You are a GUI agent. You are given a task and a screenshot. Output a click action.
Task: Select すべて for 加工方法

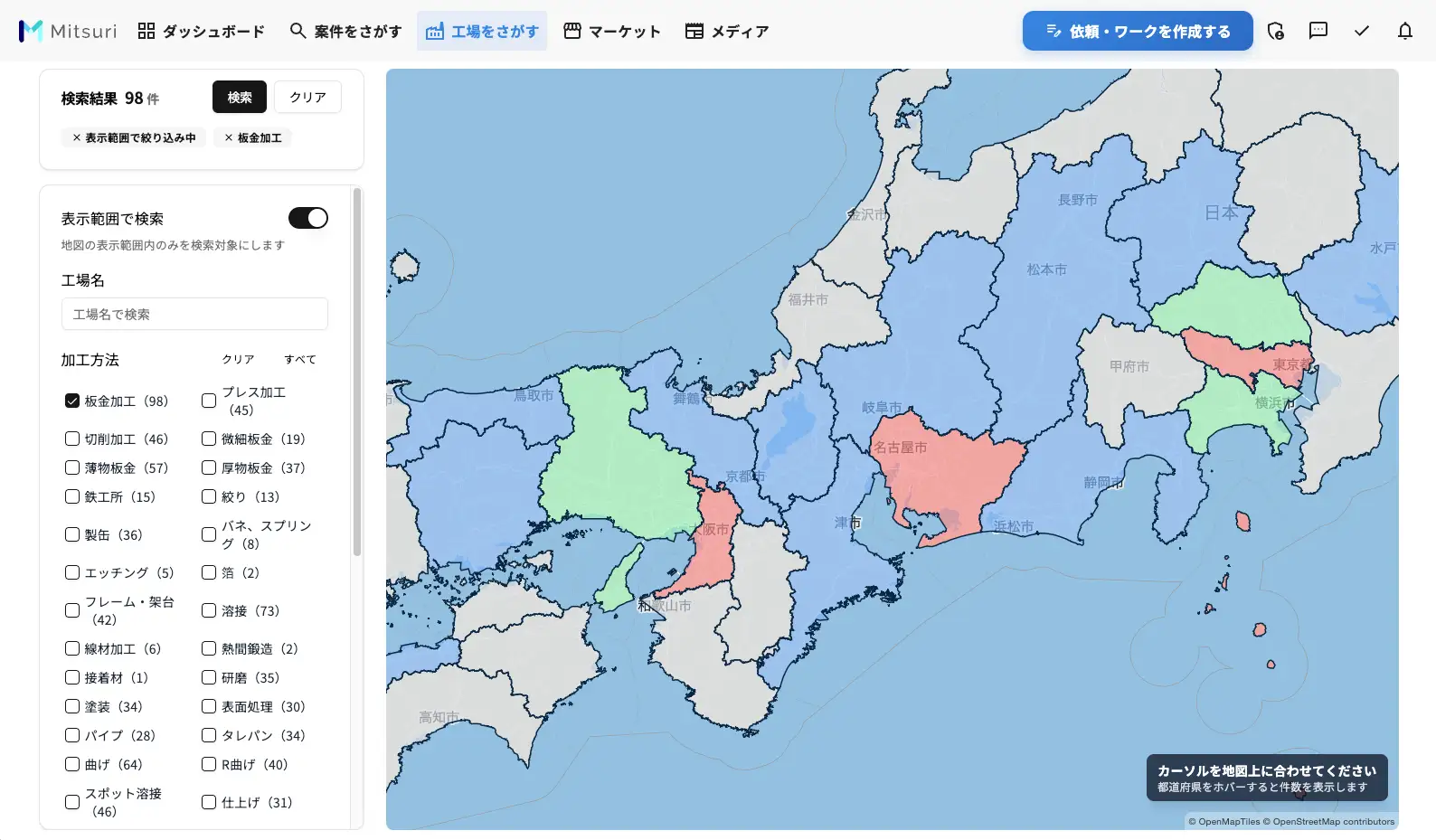pos(300,359)
